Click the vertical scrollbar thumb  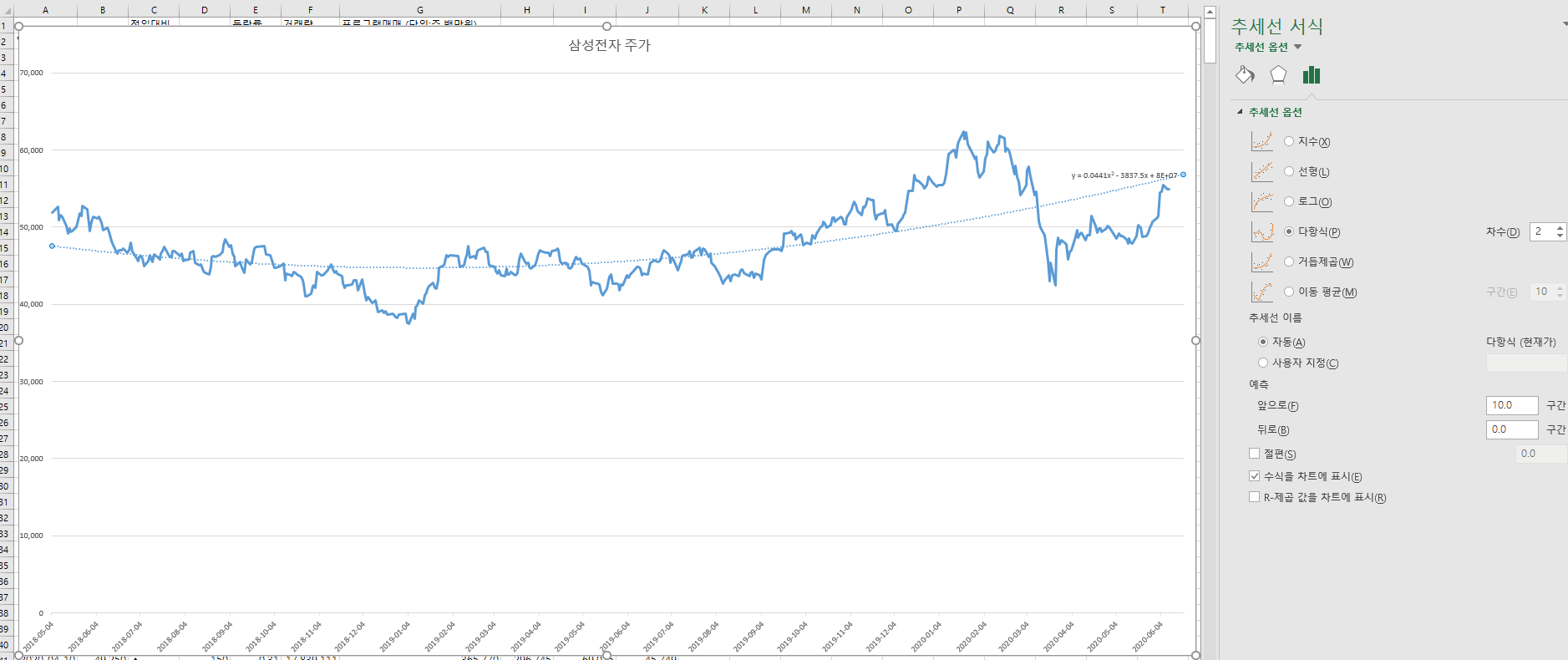(1210, 41)
